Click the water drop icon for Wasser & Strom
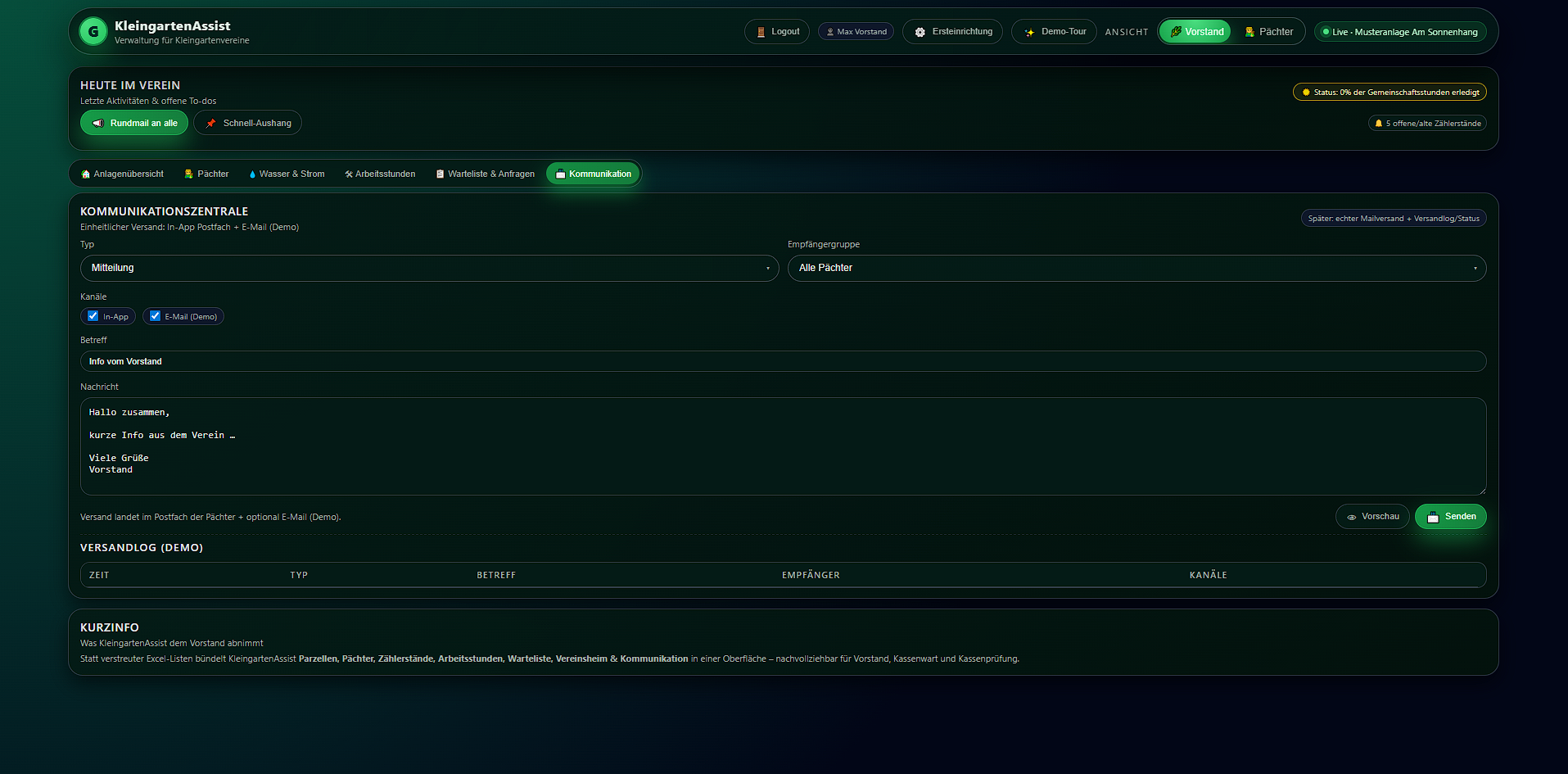The height and width of the screenshot is (774, 1568). [253, 174]
